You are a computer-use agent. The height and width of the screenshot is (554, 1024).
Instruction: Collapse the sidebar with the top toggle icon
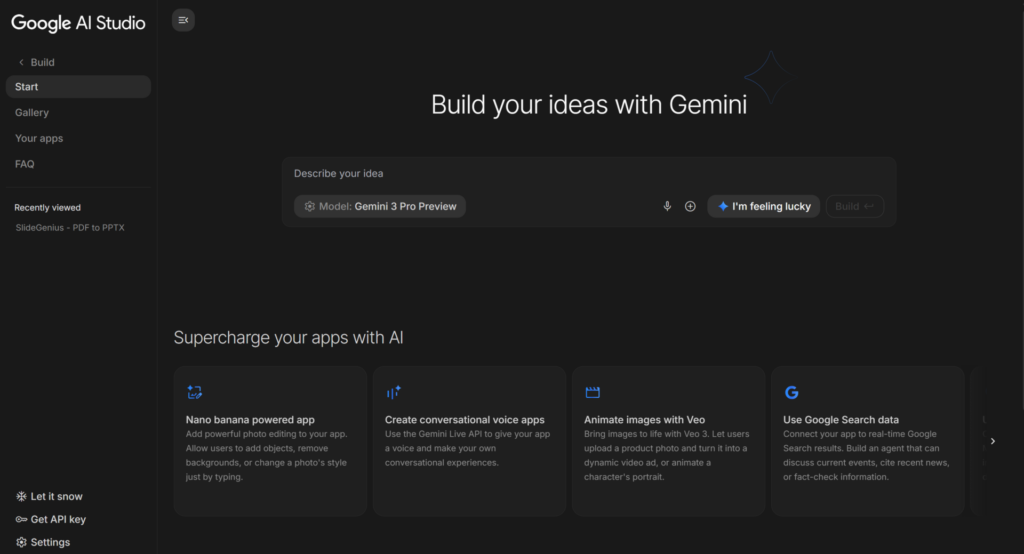[x=183, y=20]
